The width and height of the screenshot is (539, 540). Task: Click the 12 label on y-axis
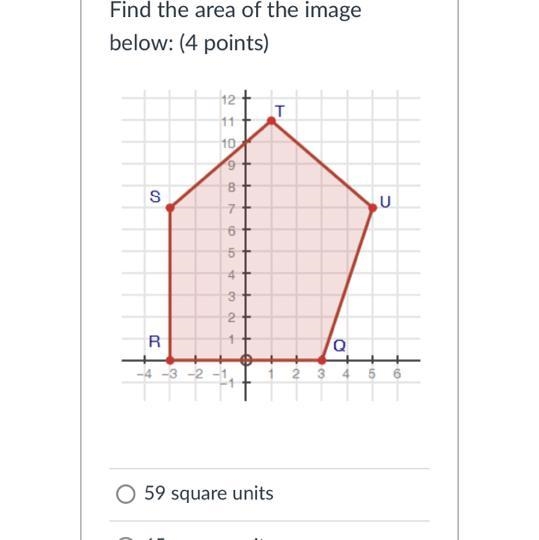[228, 100]
